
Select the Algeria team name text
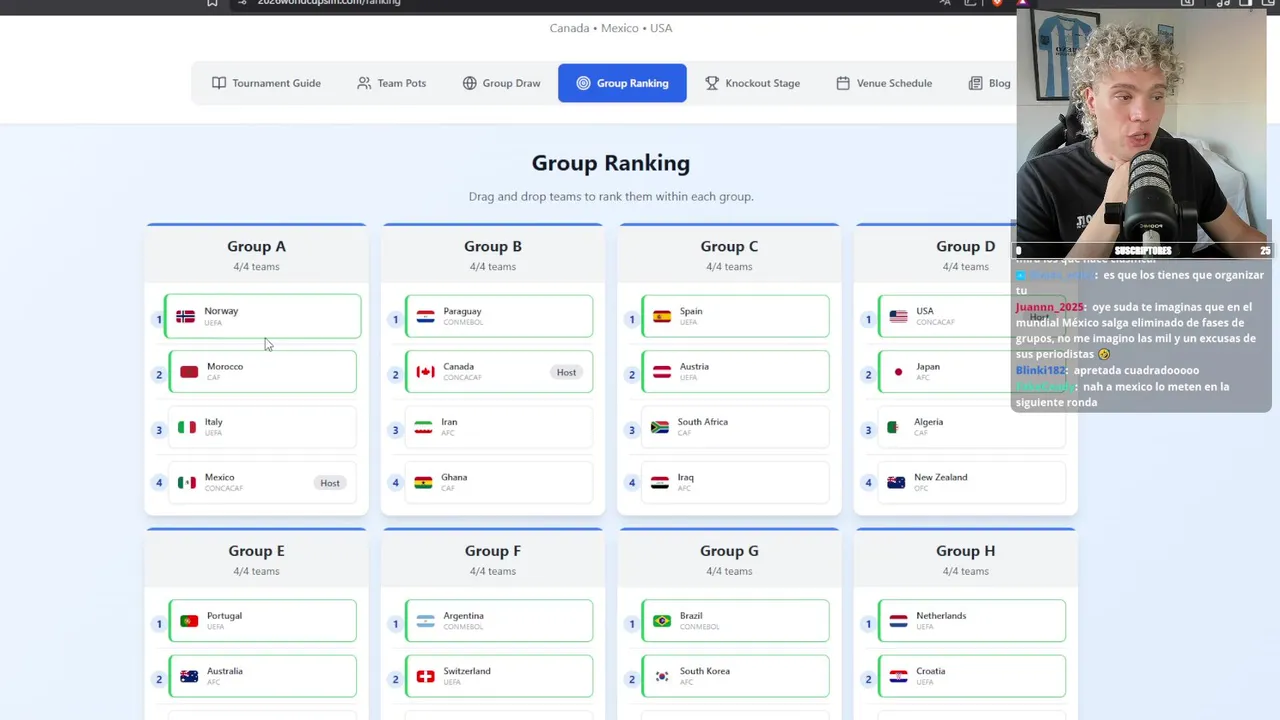click(x=929, y=422)
